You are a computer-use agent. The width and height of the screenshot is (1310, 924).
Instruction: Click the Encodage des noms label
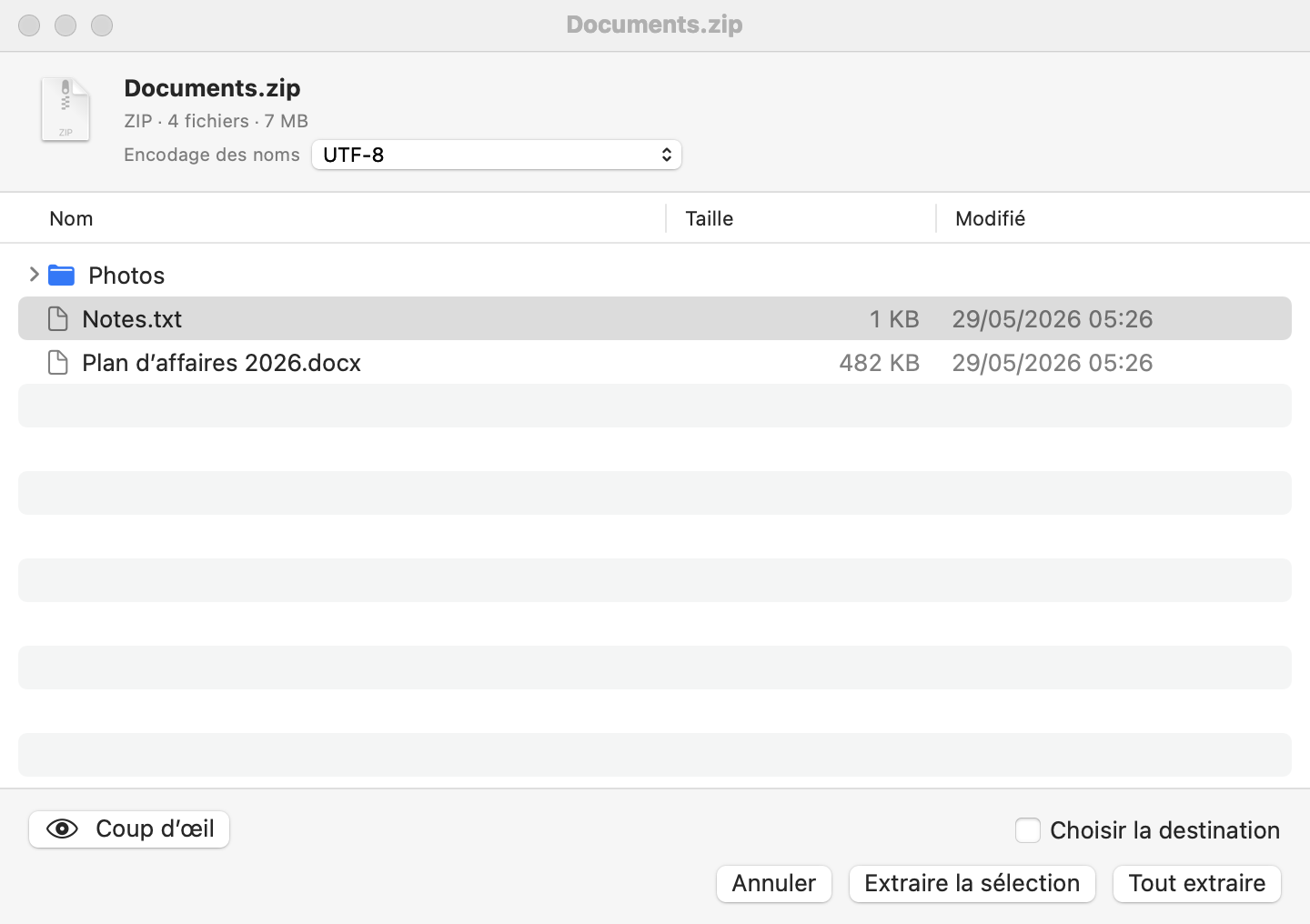point(212,155)
